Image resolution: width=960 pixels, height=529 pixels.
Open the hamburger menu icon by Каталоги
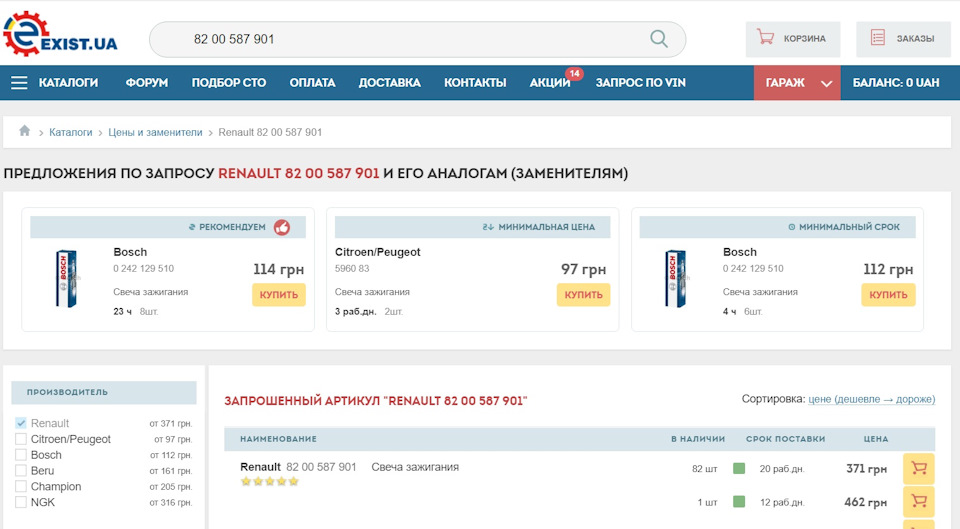[19, 83]
